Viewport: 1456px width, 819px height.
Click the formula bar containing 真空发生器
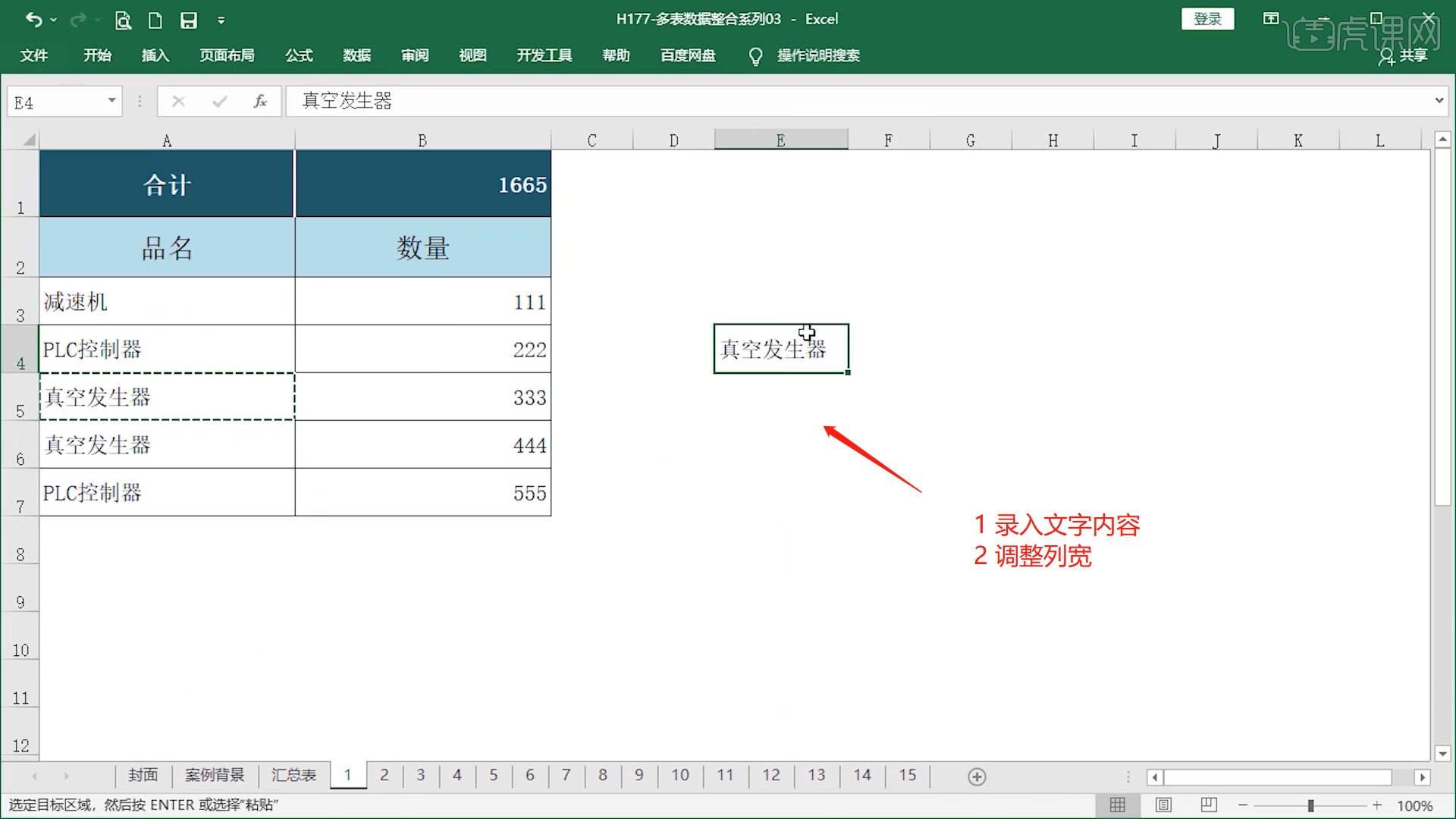click(x=858, y=101)
